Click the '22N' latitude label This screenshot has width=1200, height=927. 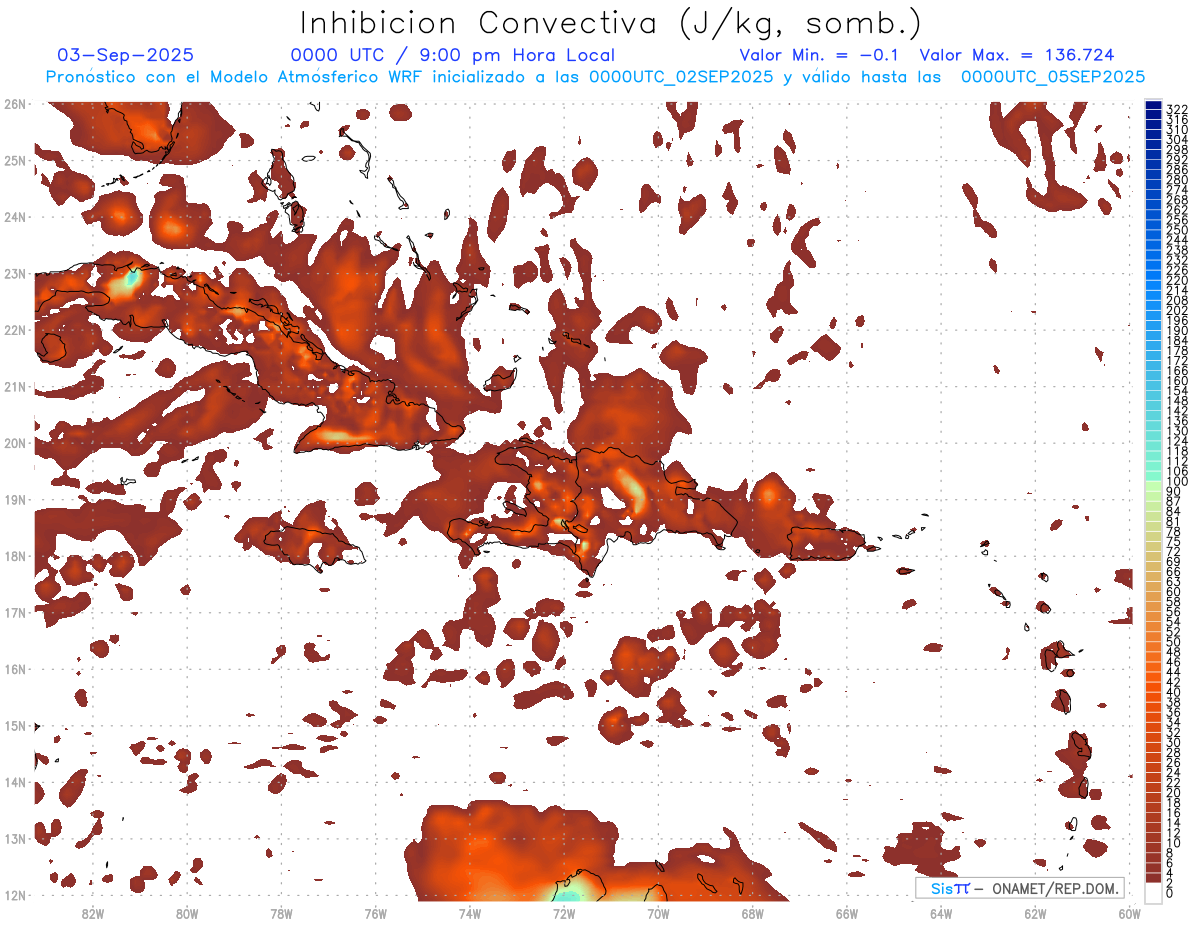click(15, 330)
